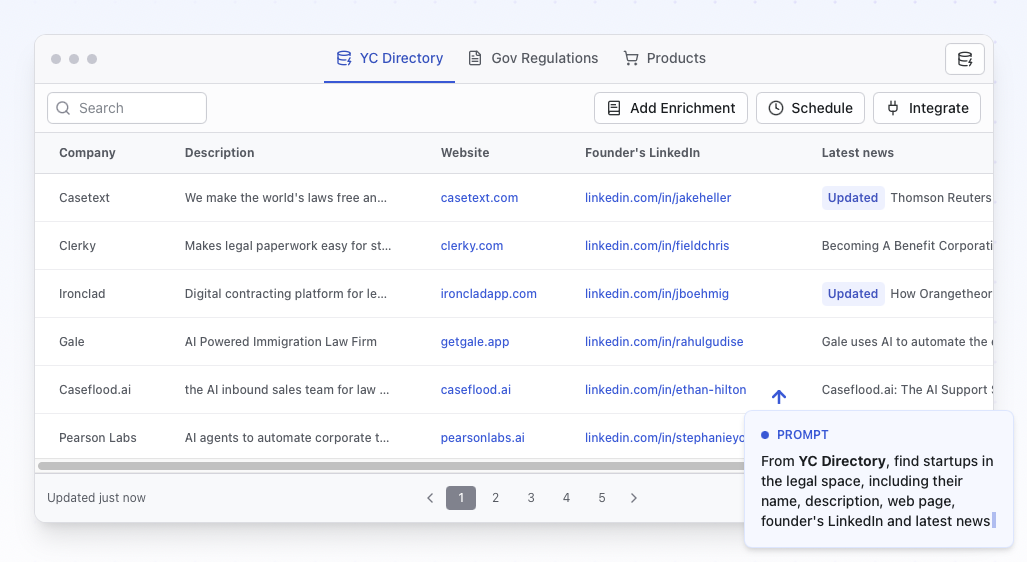Go to page 4
Image resolution: width=1027 pixels, height=562 pixels.
(567, 498)
